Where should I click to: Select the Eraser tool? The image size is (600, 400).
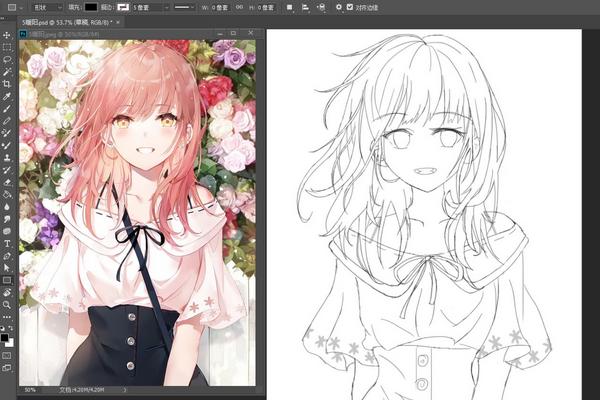click(7, 182)
